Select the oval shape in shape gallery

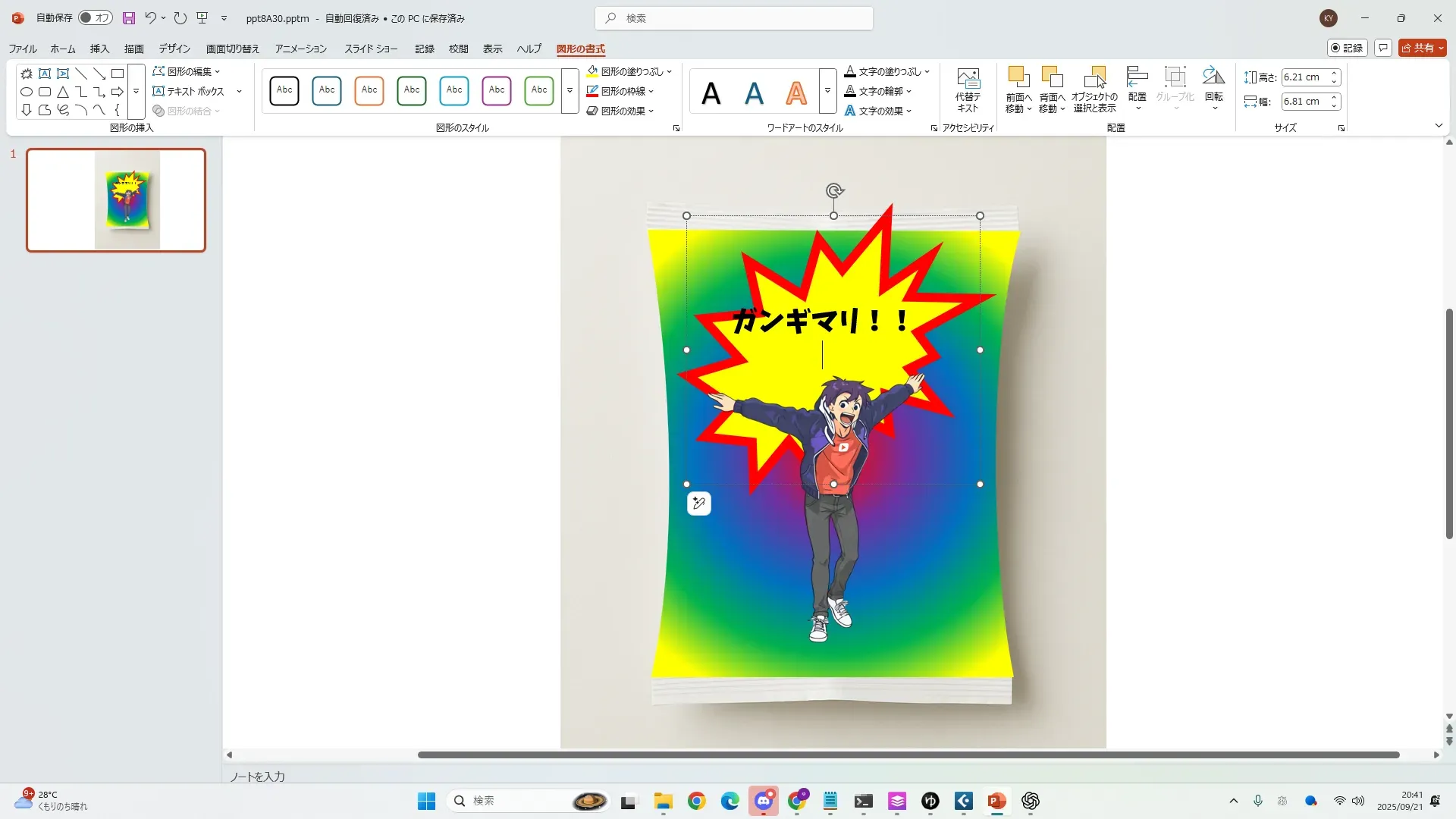pyautogui.click(x=27, y=92)
